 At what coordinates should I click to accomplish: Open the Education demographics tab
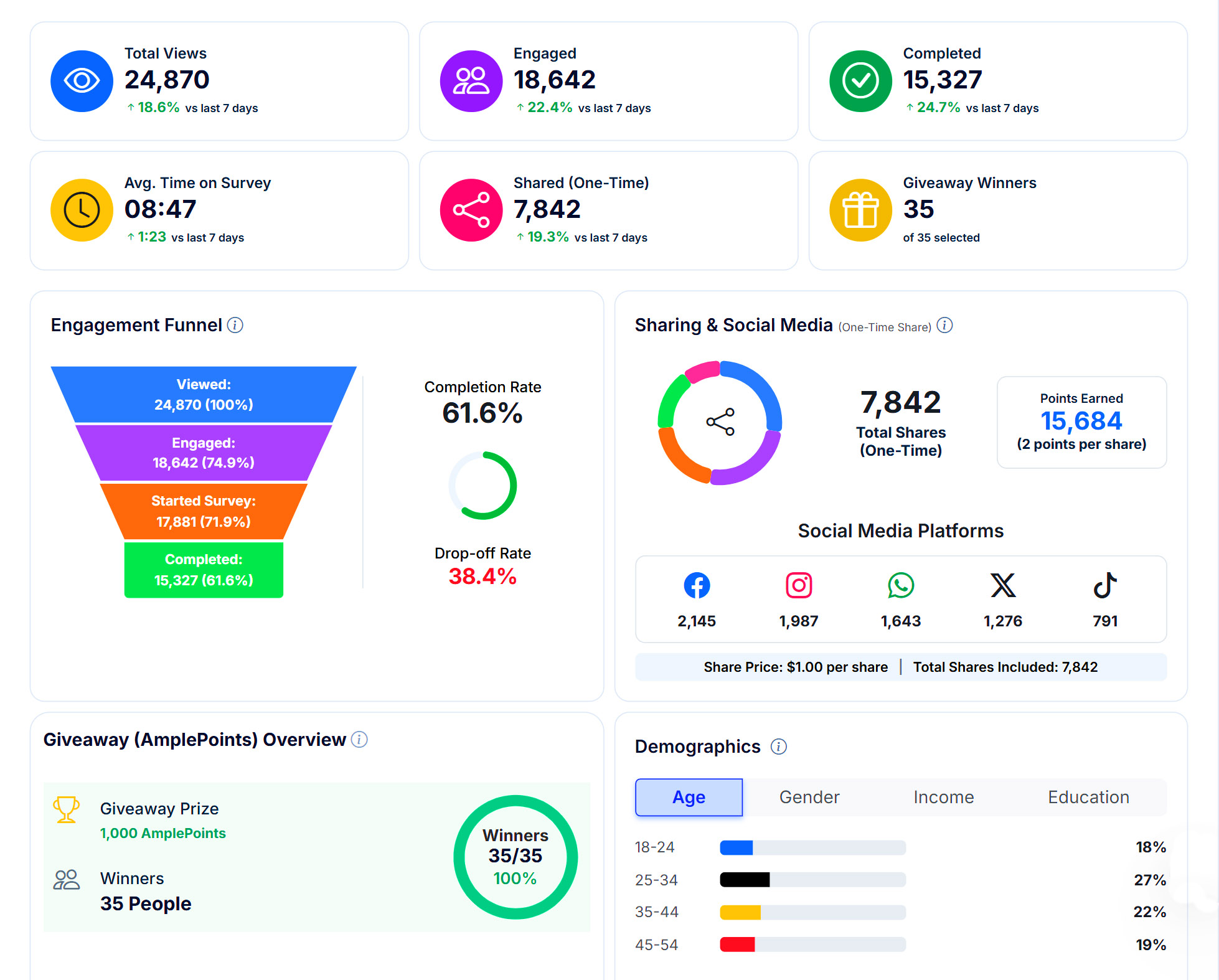(x=1088, y=797)
